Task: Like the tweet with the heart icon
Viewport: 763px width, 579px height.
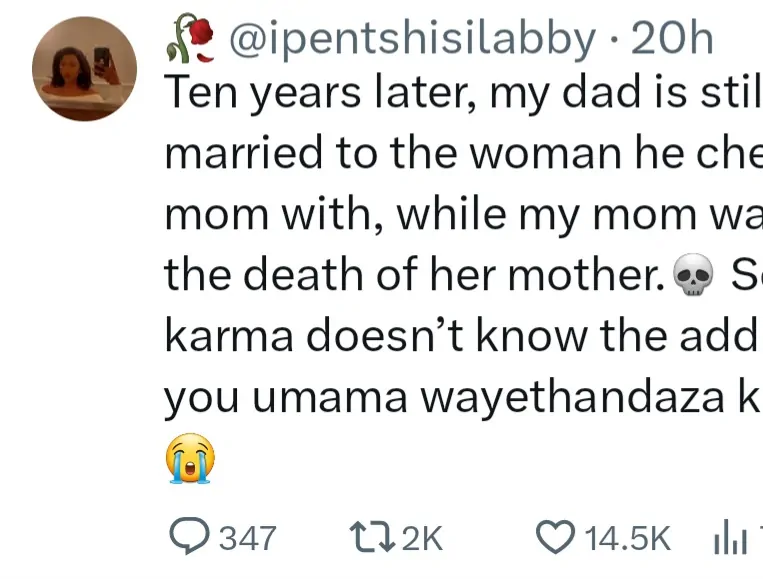Action: click(x=553, y=537)
